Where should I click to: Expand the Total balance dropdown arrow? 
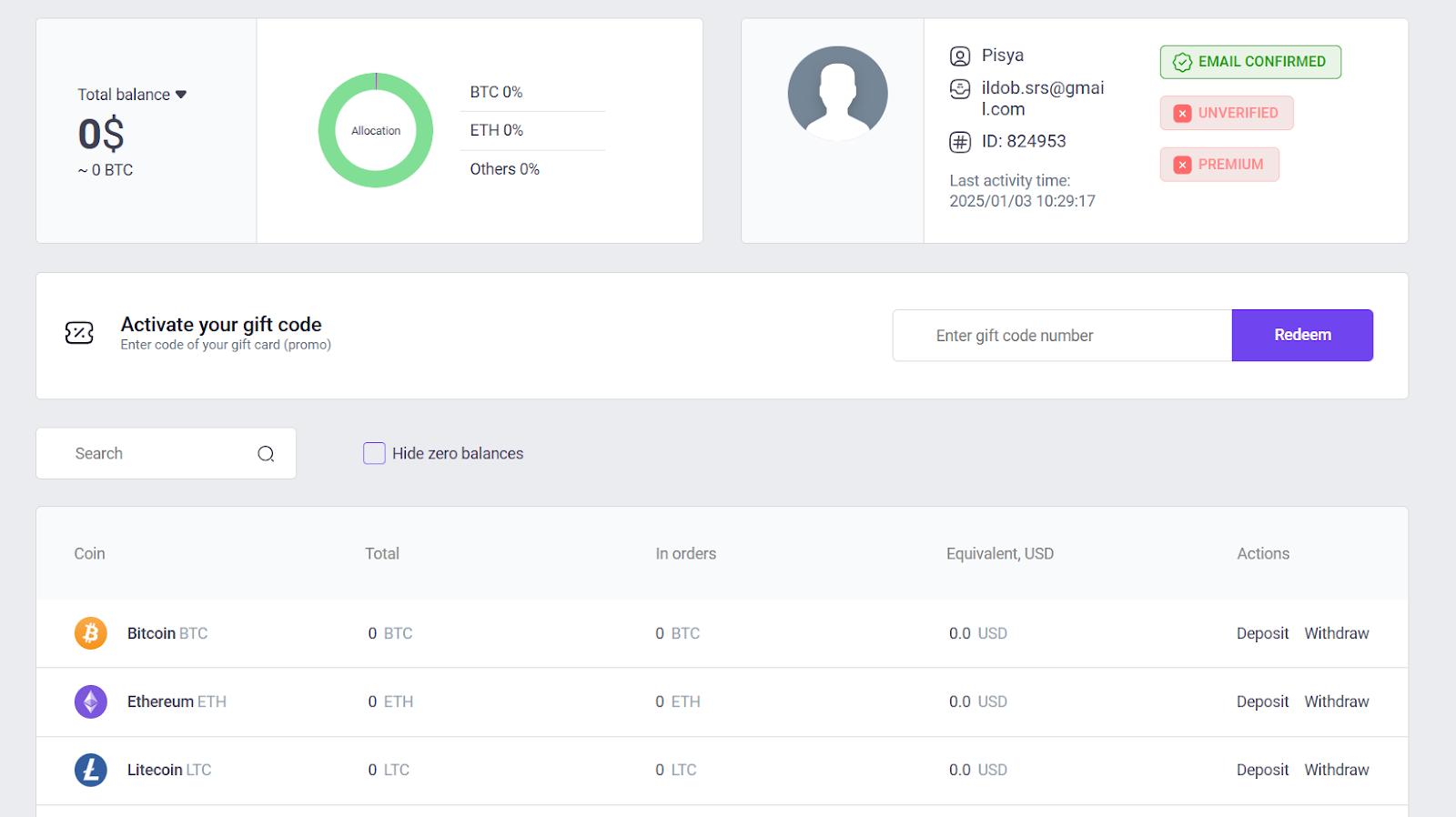[x=181, y=95]
